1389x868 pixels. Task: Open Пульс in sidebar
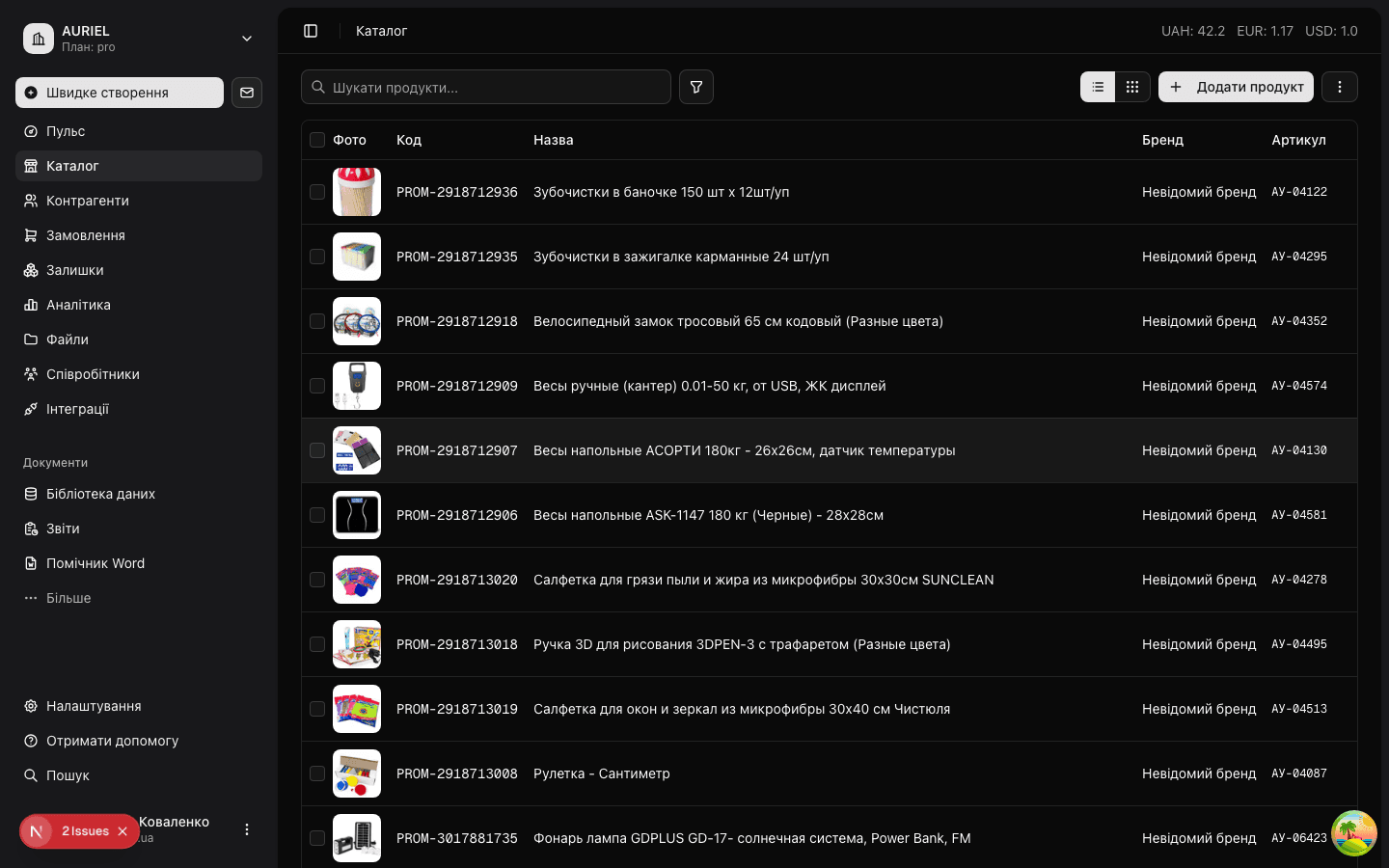(x=139, y=131)
